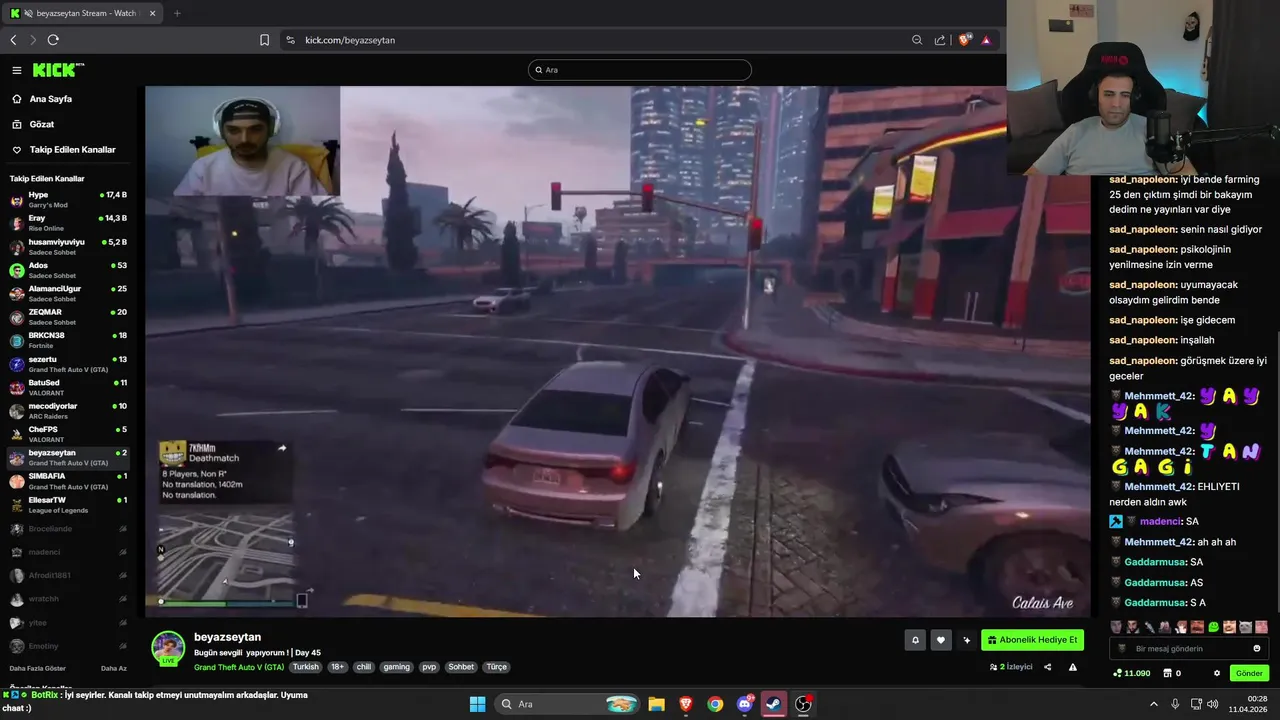Viewport: 1280px width, 720px height.
Task: Open browser zoom magnifier icon
Action: (x=917, y=40)
